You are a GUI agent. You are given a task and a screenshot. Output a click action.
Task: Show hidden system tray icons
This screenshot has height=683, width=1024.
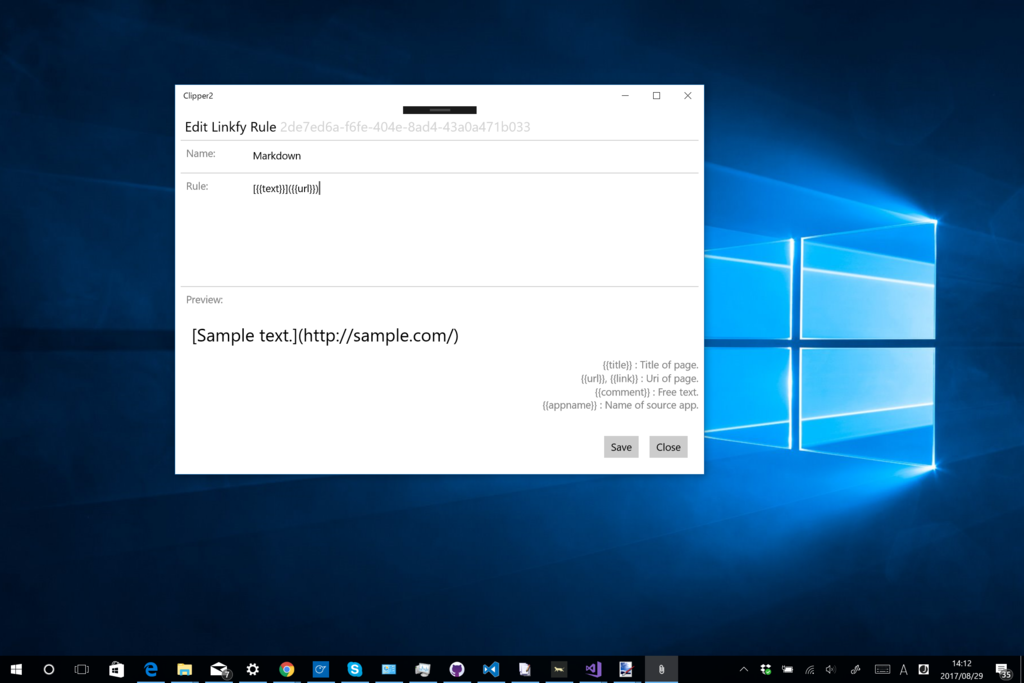[744, 669]
